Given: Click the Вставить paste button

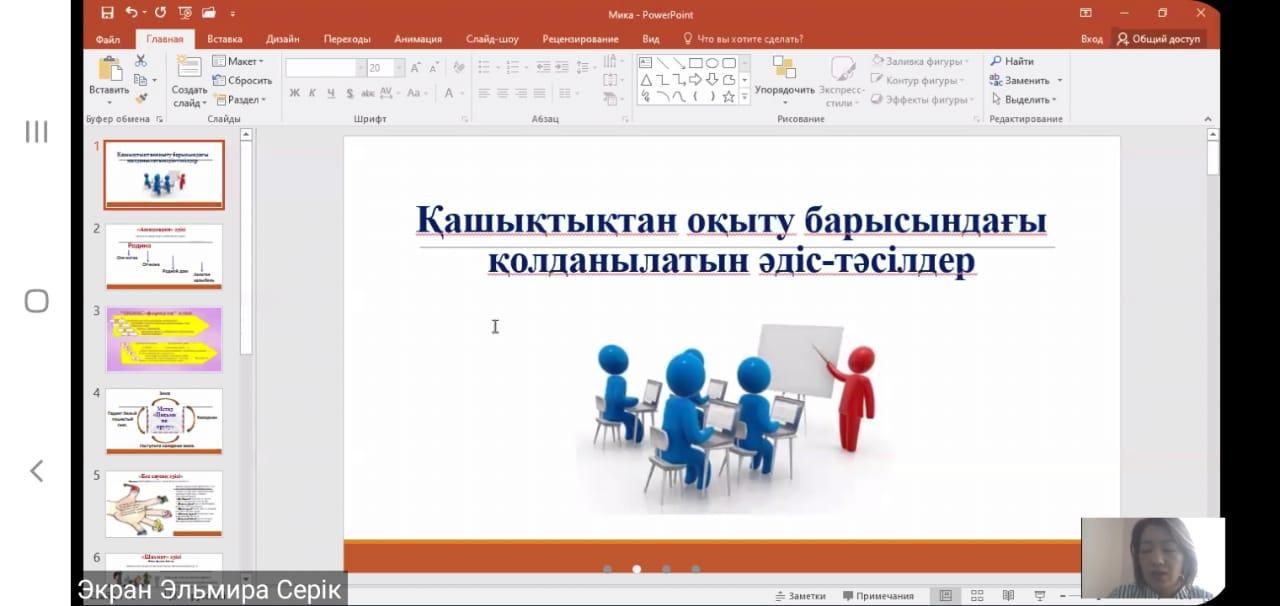Looking at the screenshot, I should 109,80.
